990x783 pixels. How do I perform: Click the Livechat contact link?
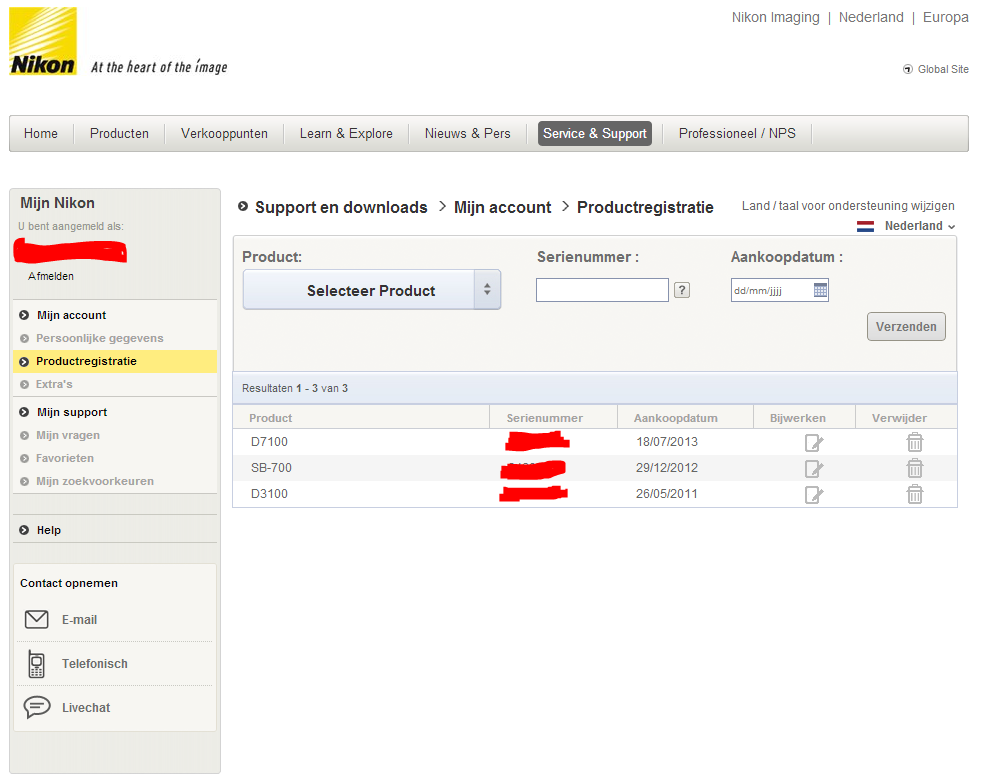coord(86,707)
